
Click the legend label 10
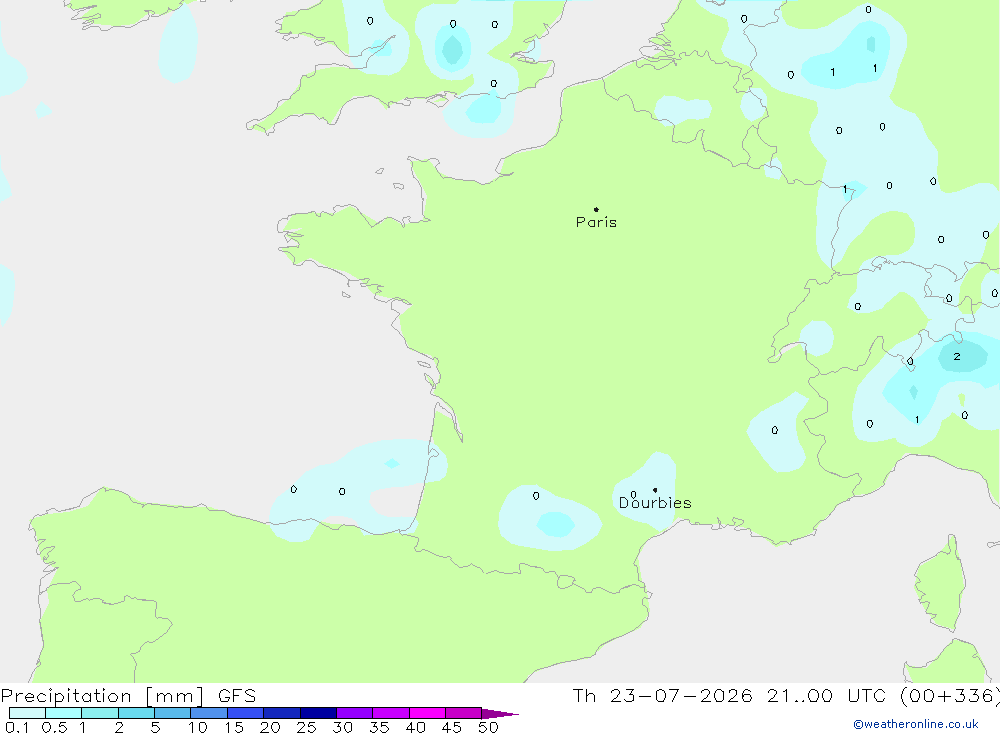click(x=198, y=727)
